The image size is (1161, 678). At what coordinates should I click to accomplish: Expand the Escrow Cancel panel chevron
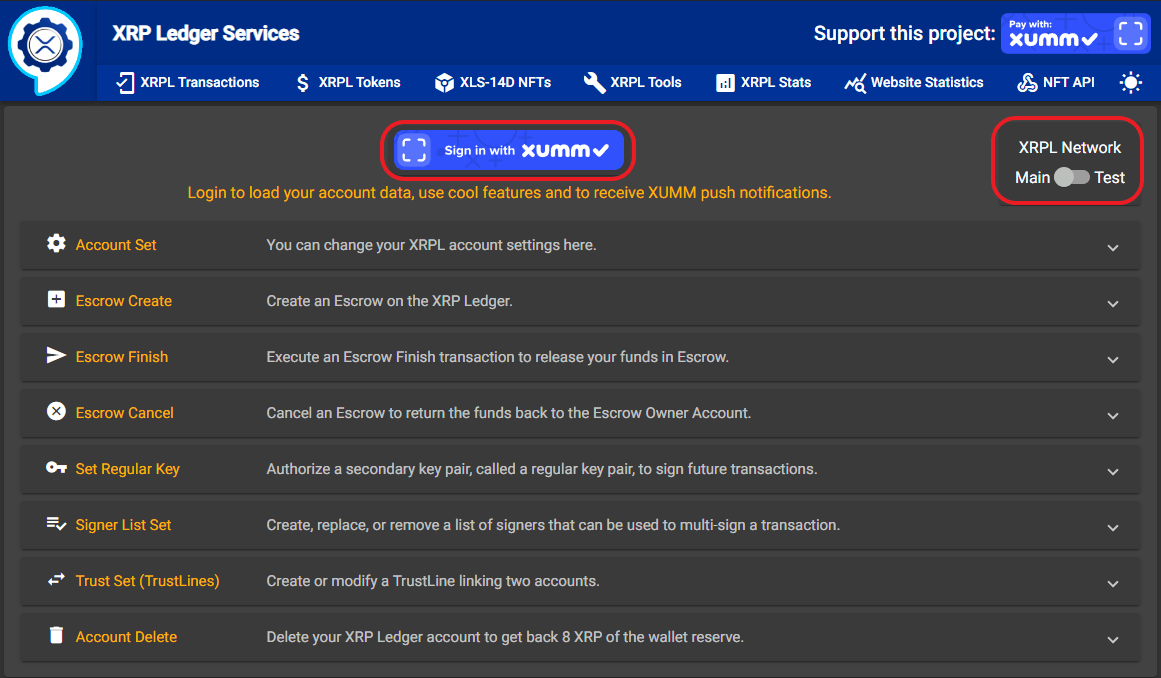(1113, 416)
